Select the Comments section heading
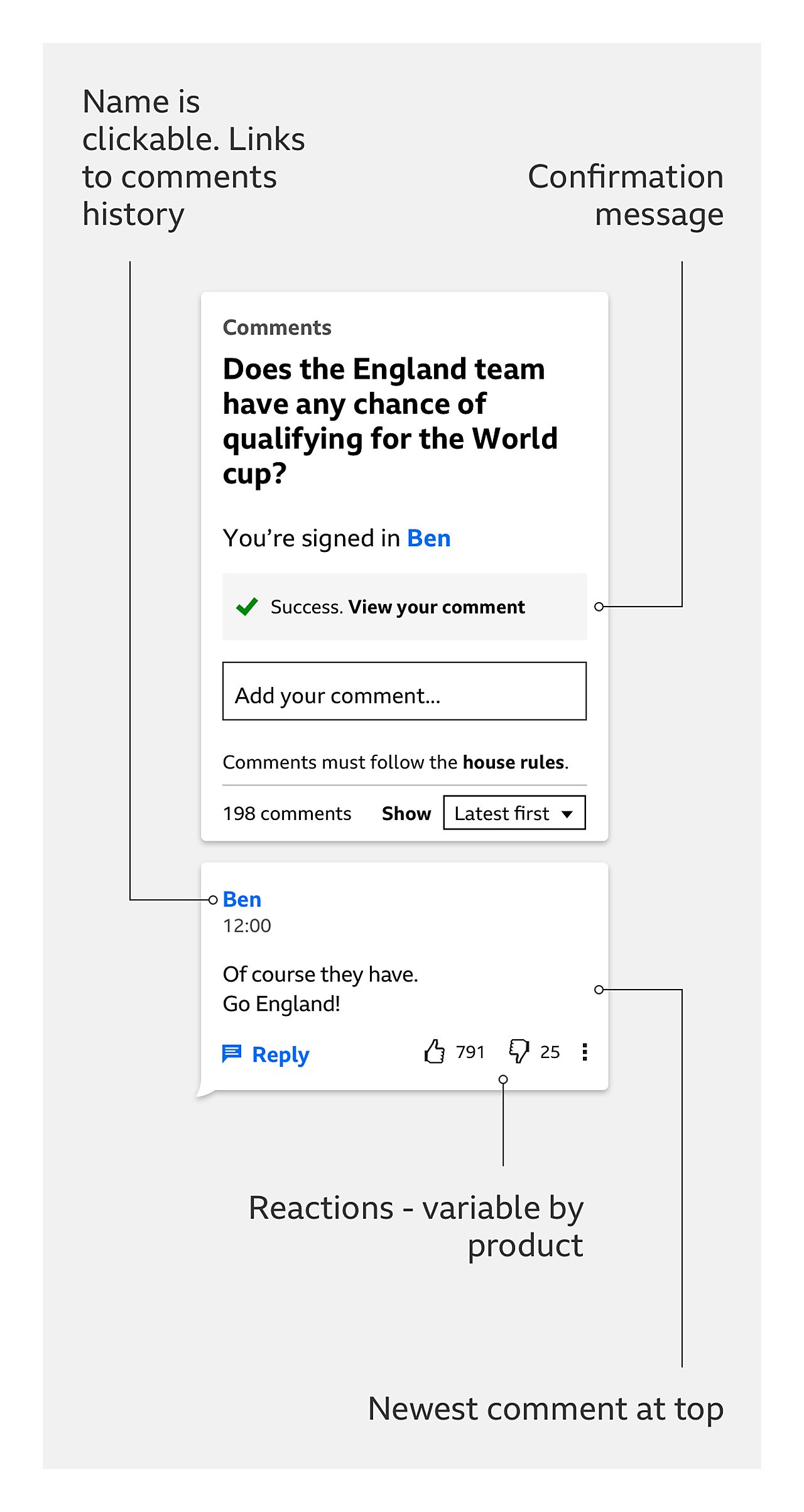Screen dimensions: 804x1512 [277, 327]
